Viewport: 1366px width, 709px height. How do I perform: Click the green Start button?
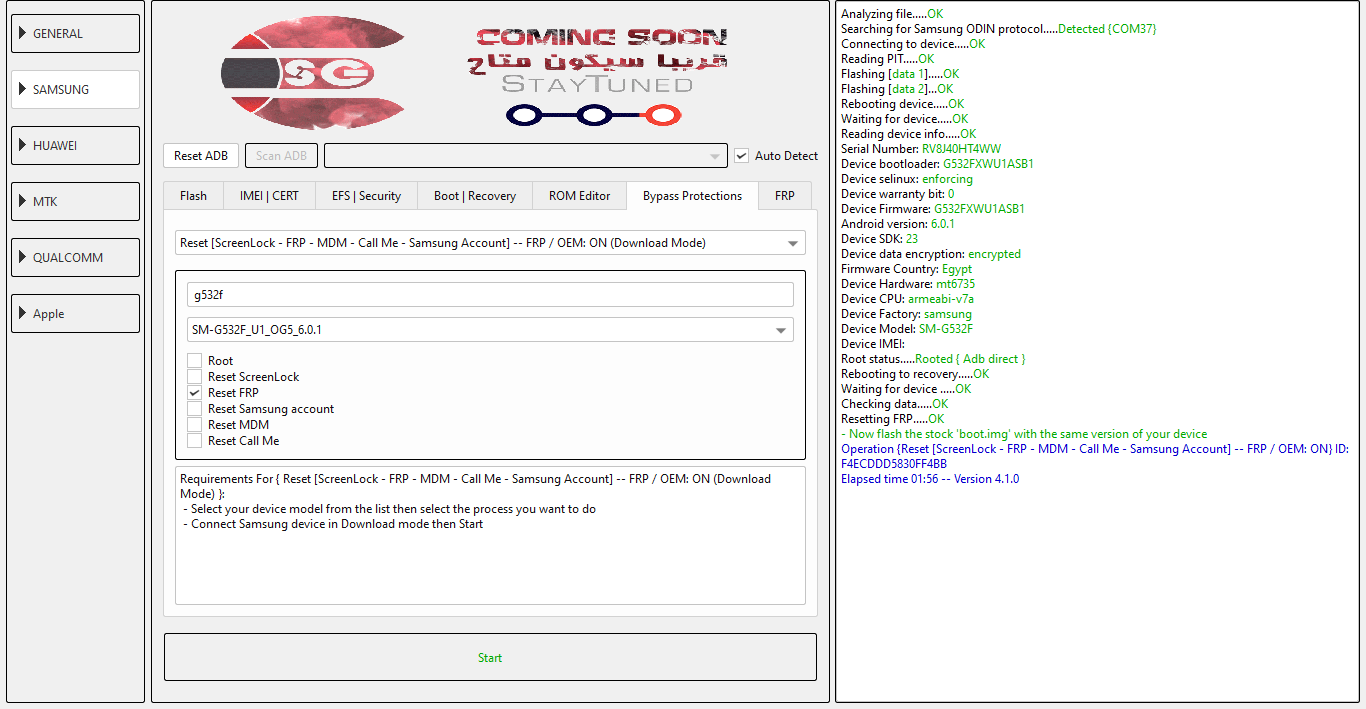[490, 657]
